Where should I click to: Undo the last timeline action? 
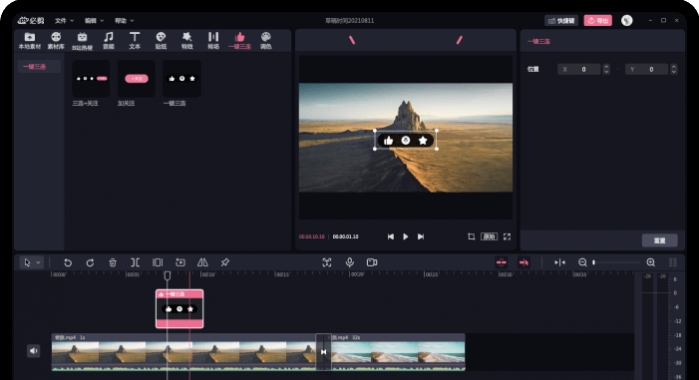pos(67,263)
